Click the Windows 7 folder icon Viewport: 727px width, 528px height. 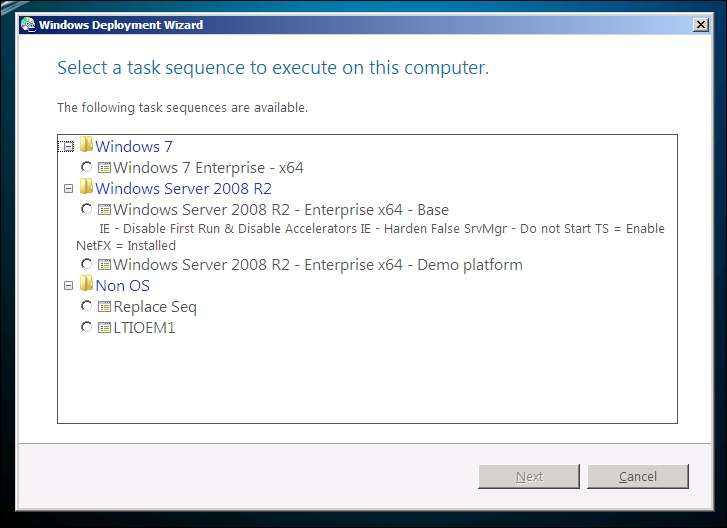coord(87,146)
